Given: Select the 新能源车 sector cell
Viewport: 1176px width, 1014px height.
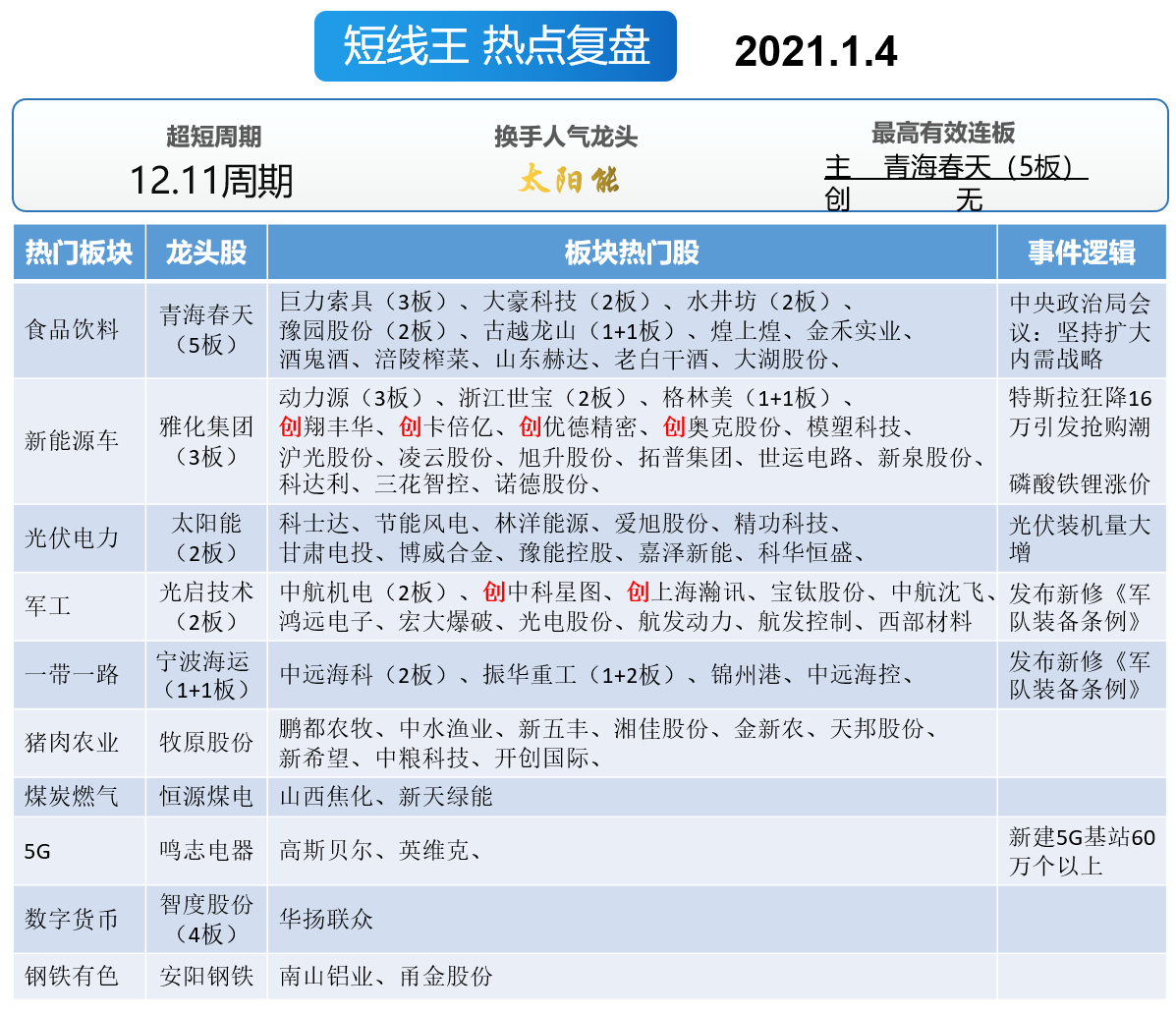Looking at the screenshot, I should pos(79,441).
